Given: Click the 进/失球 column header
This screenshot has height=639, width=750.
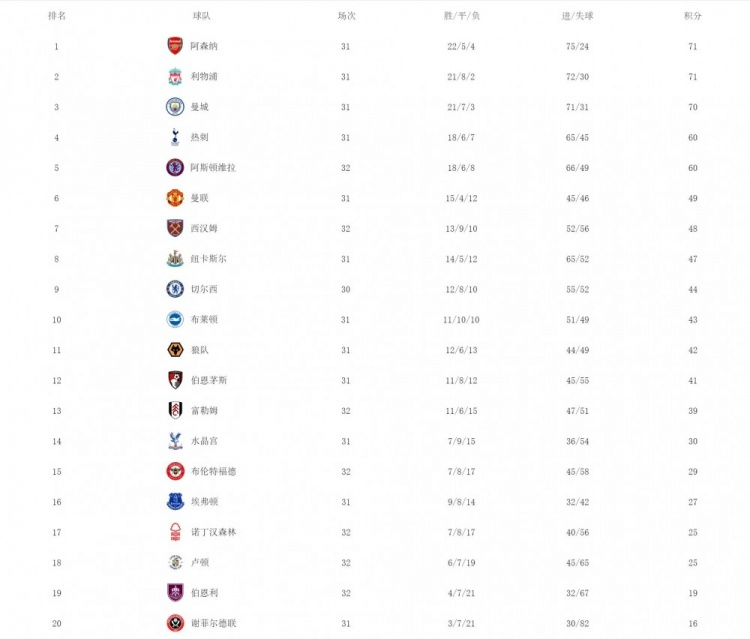Looking at the screenshot, I should [x=577, y=17].
